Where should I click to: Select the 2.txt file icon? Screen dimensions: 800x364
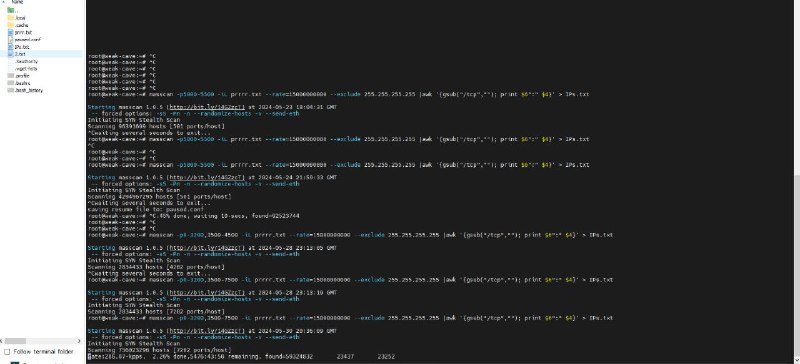coord(10,54)
